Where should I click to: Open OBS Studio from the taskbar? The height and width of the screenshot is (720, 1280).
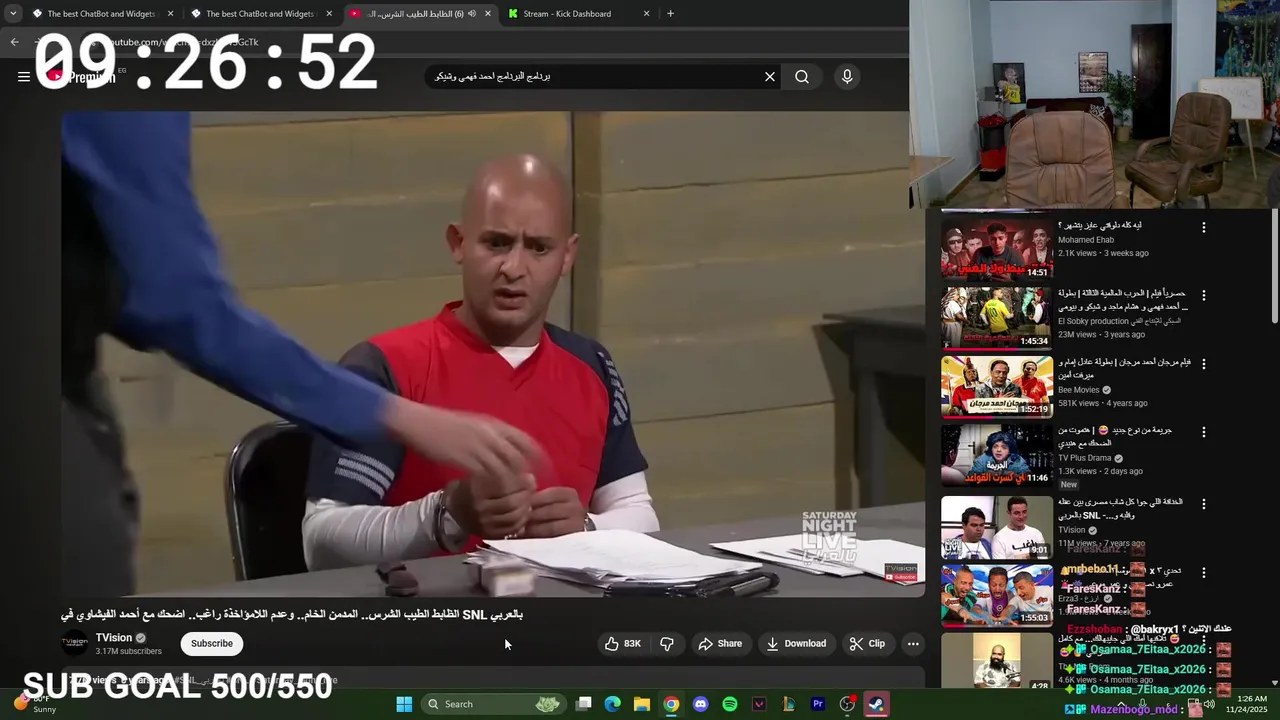coord(847,704)
